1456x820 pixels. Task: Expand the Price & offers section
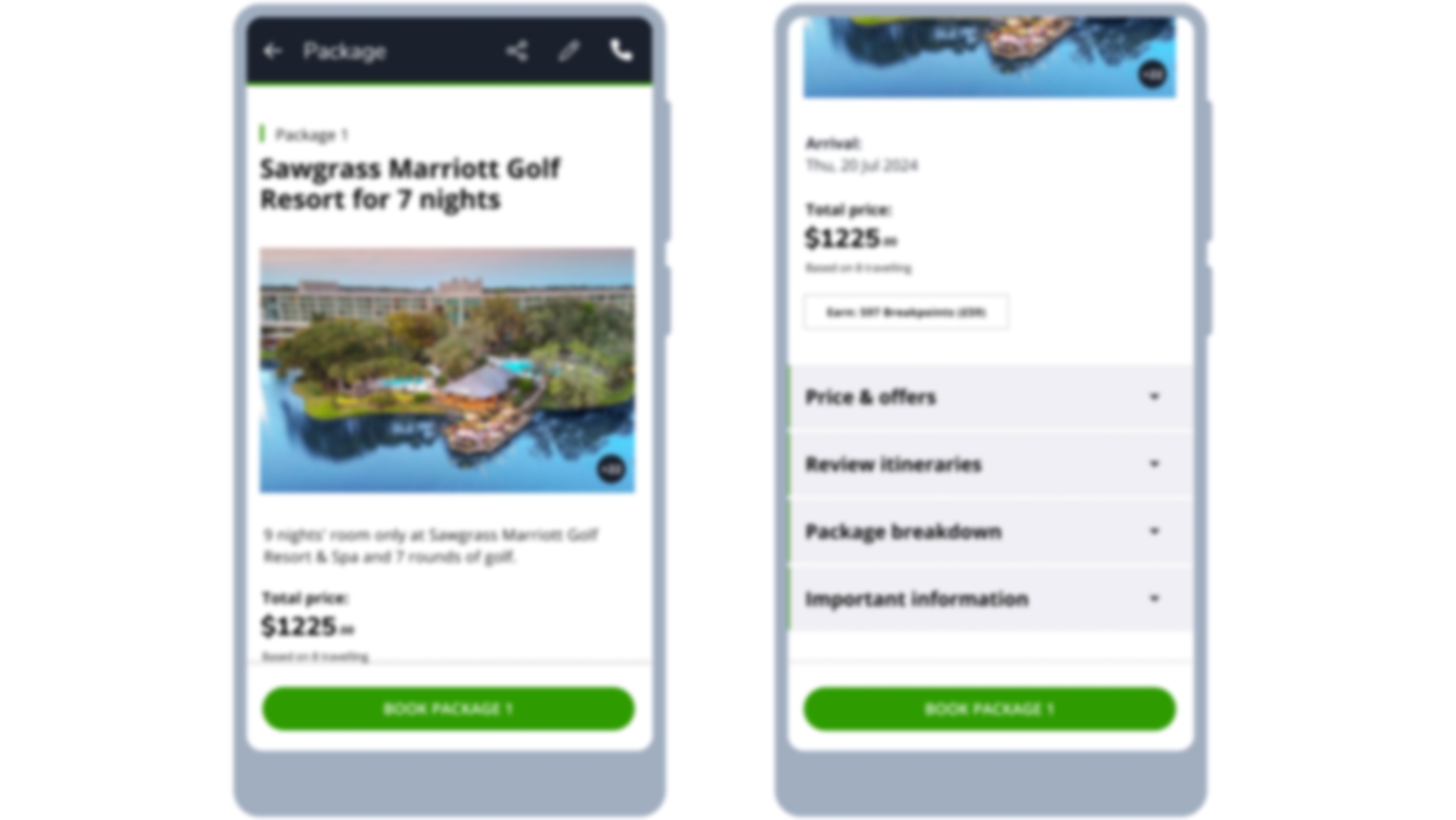click(x=989, y=397)
